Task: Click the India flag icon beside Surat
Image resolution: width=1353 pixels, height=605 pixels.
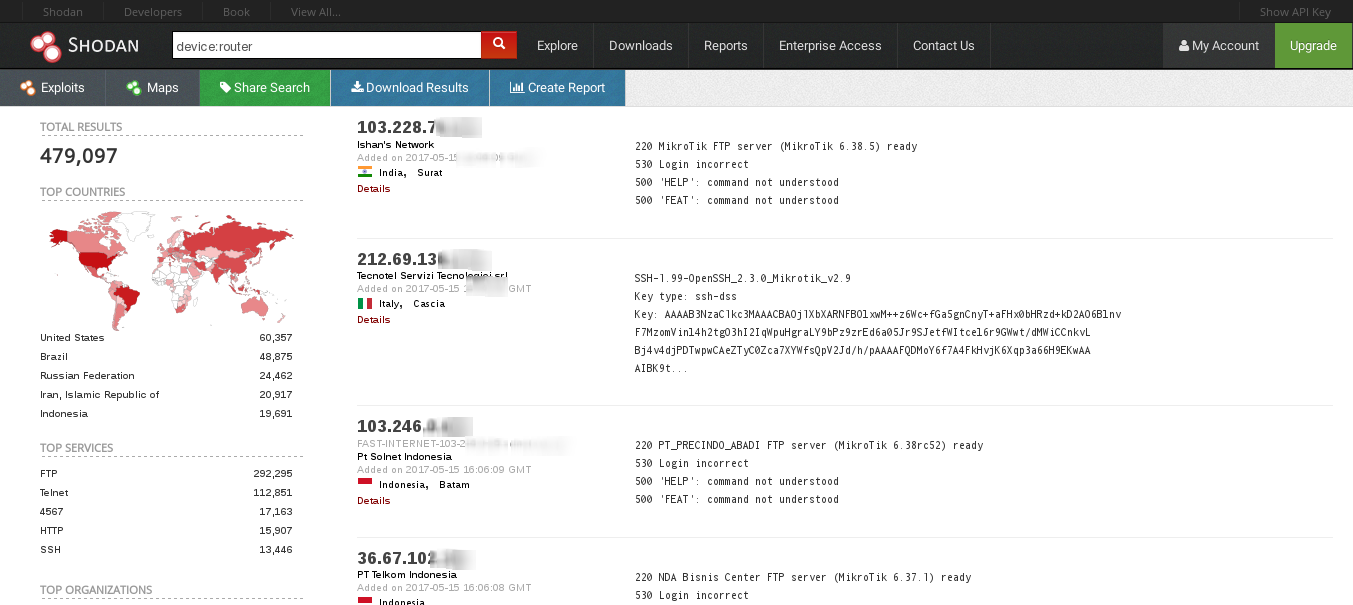Action: click(x=364, y=172)
